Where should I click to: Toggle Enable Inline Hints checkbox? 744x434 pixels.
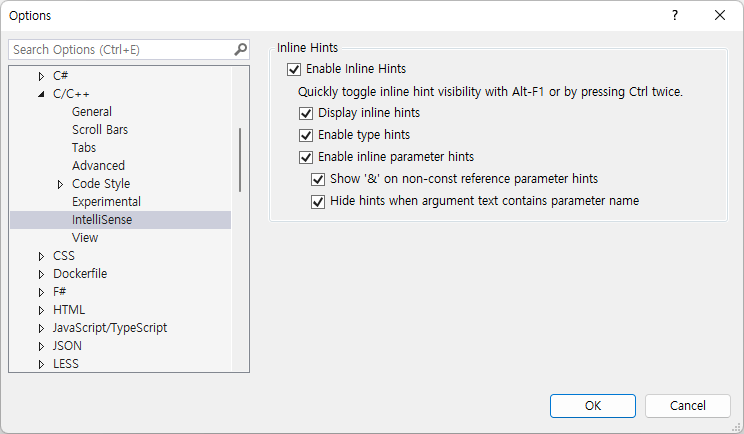click(294, 69)
